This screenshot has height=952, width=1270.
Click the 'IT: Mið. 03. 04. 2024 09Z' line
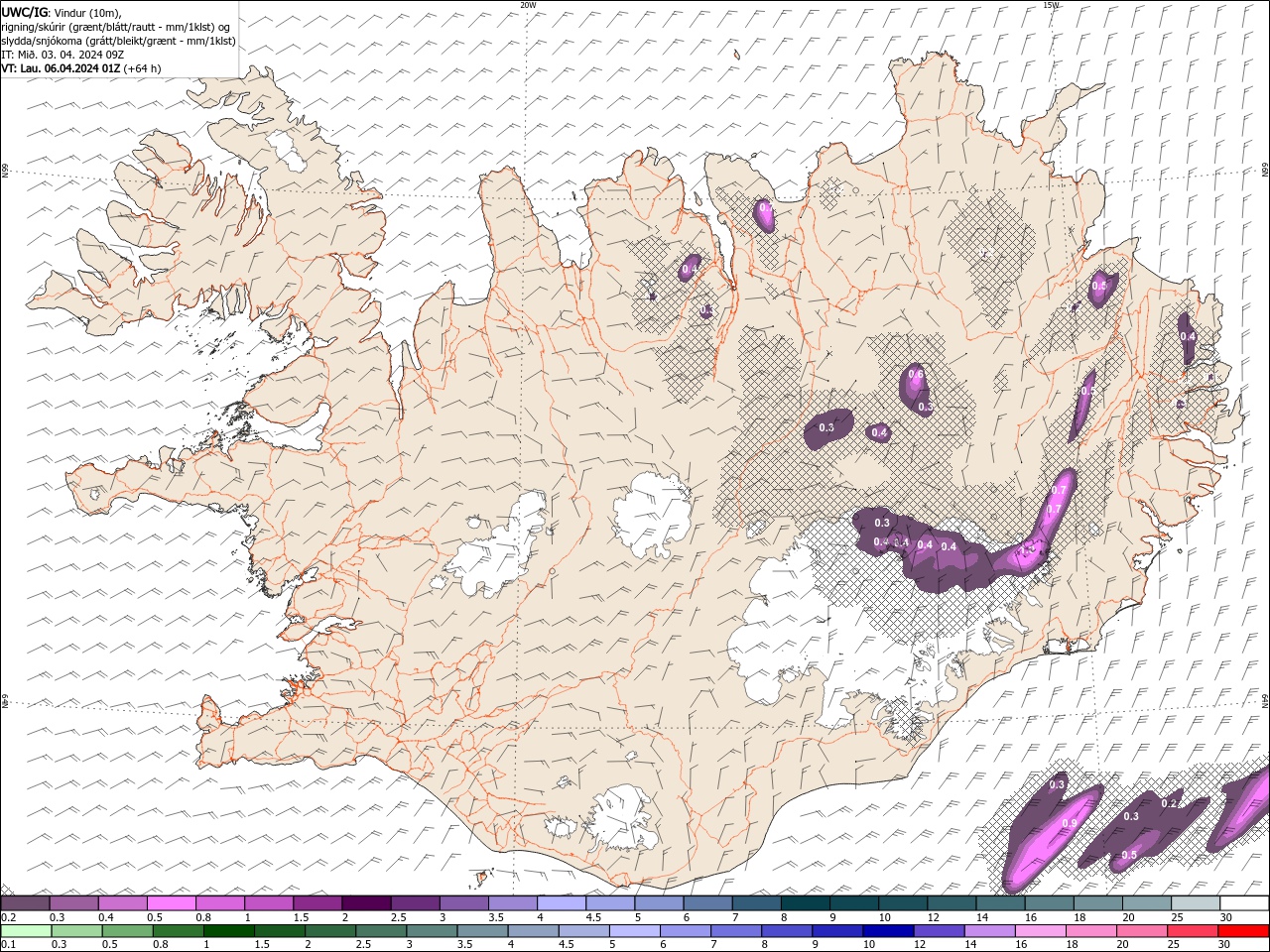click(63, 55)
